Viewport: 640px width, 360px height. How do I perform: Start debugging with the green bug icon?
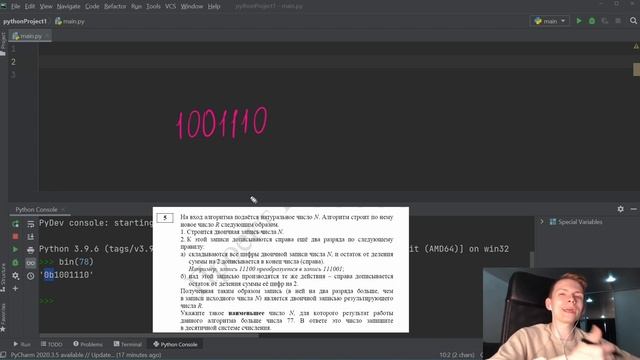click(x=592, y=21)
